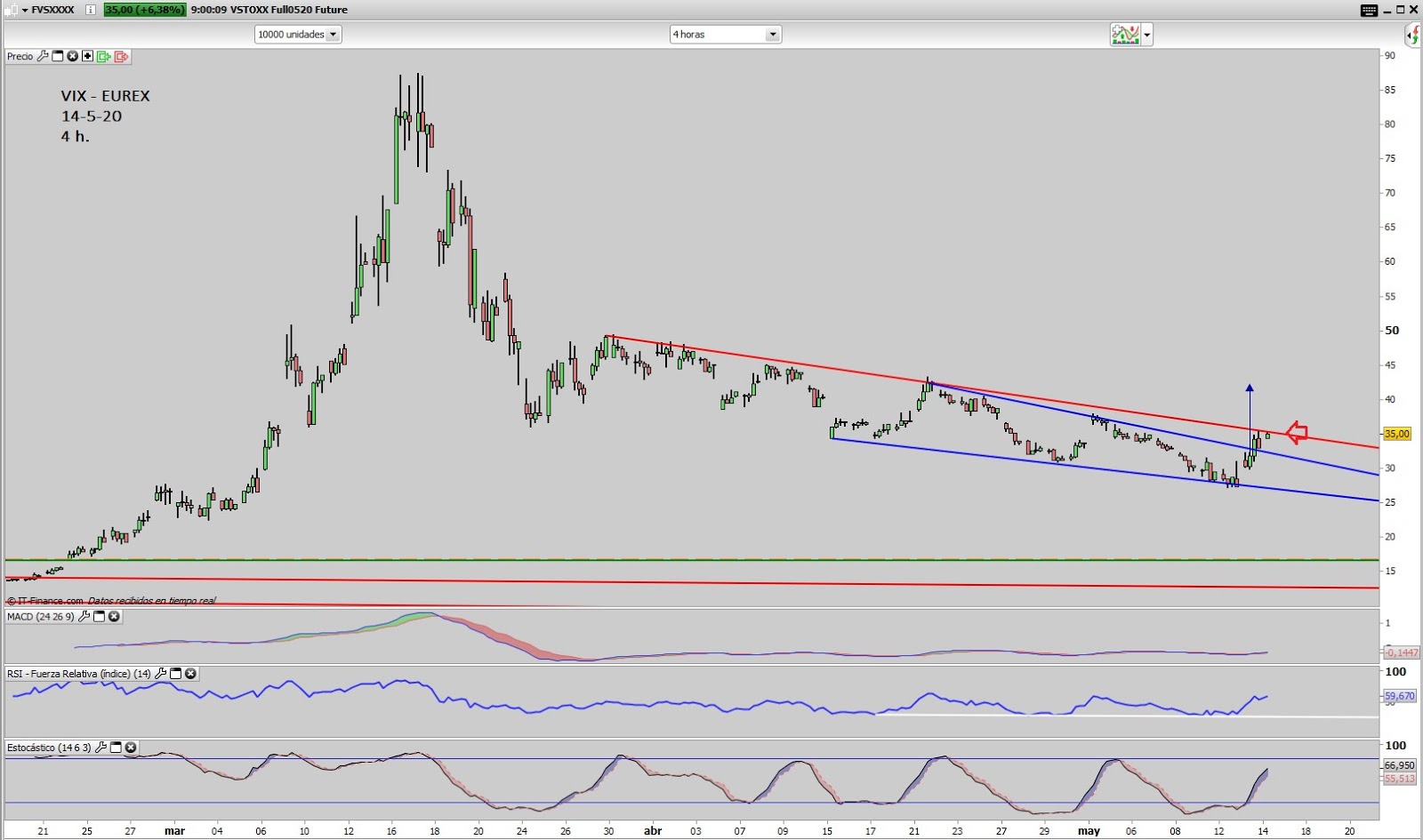Click the 90 price axis label
Viewport: 1423px width, 840px height.
(x=1390, y=55)
